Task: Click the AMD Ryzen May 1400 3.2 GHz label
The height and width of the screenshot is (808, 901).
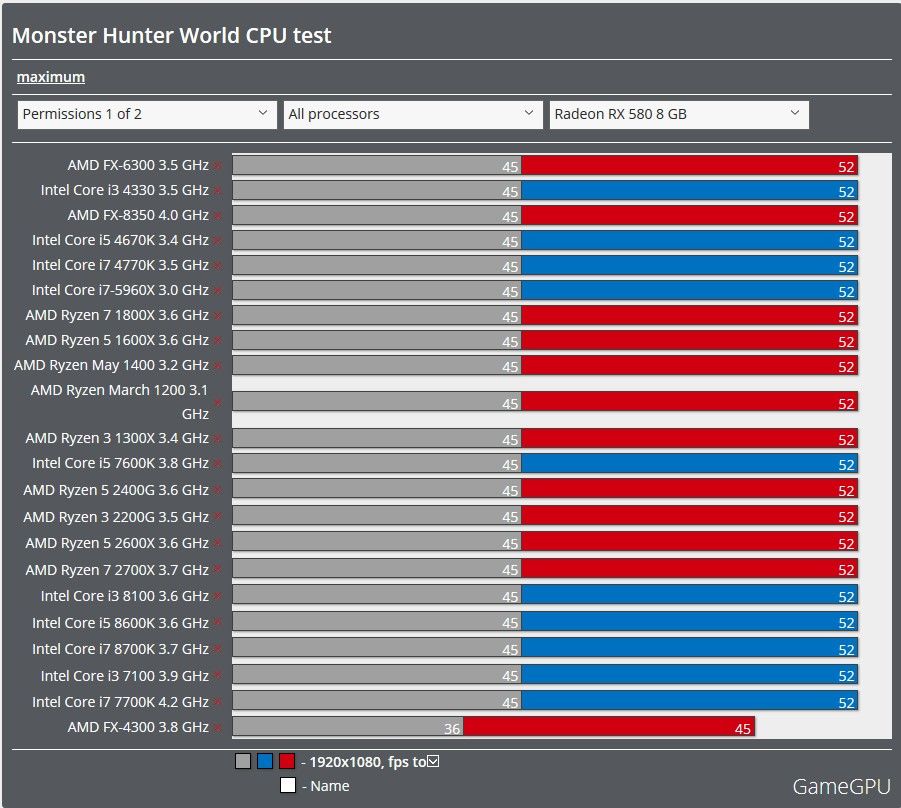Action: coord(111,365)
